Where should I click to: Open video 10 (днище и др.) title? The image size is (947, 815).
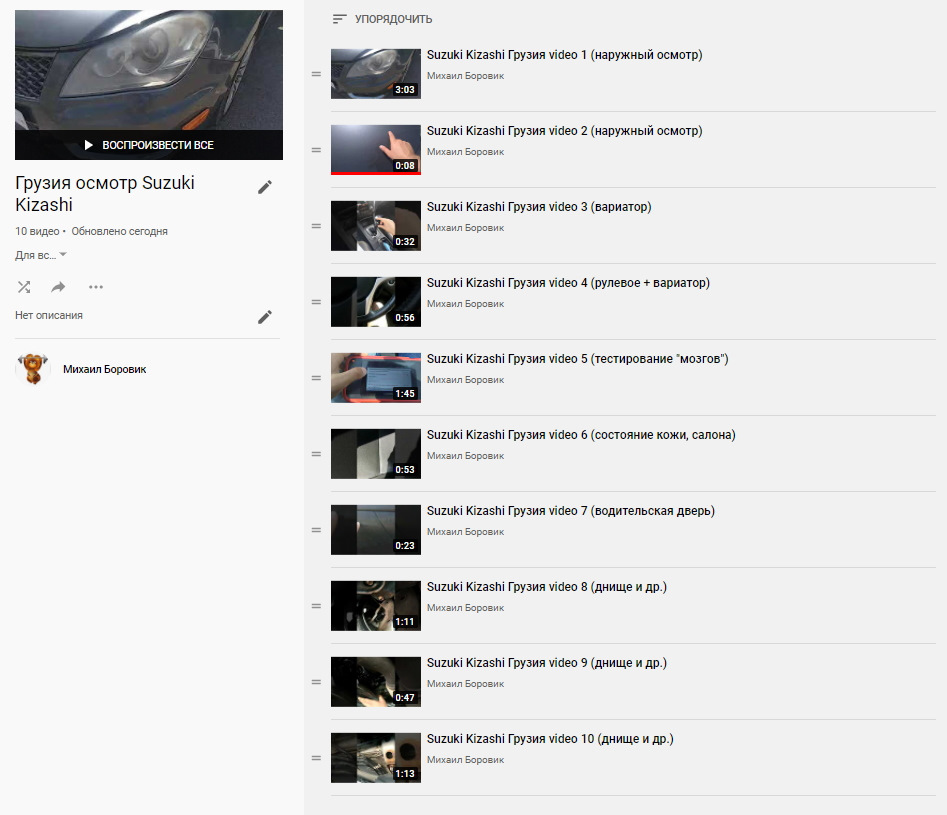click(550, 739)
